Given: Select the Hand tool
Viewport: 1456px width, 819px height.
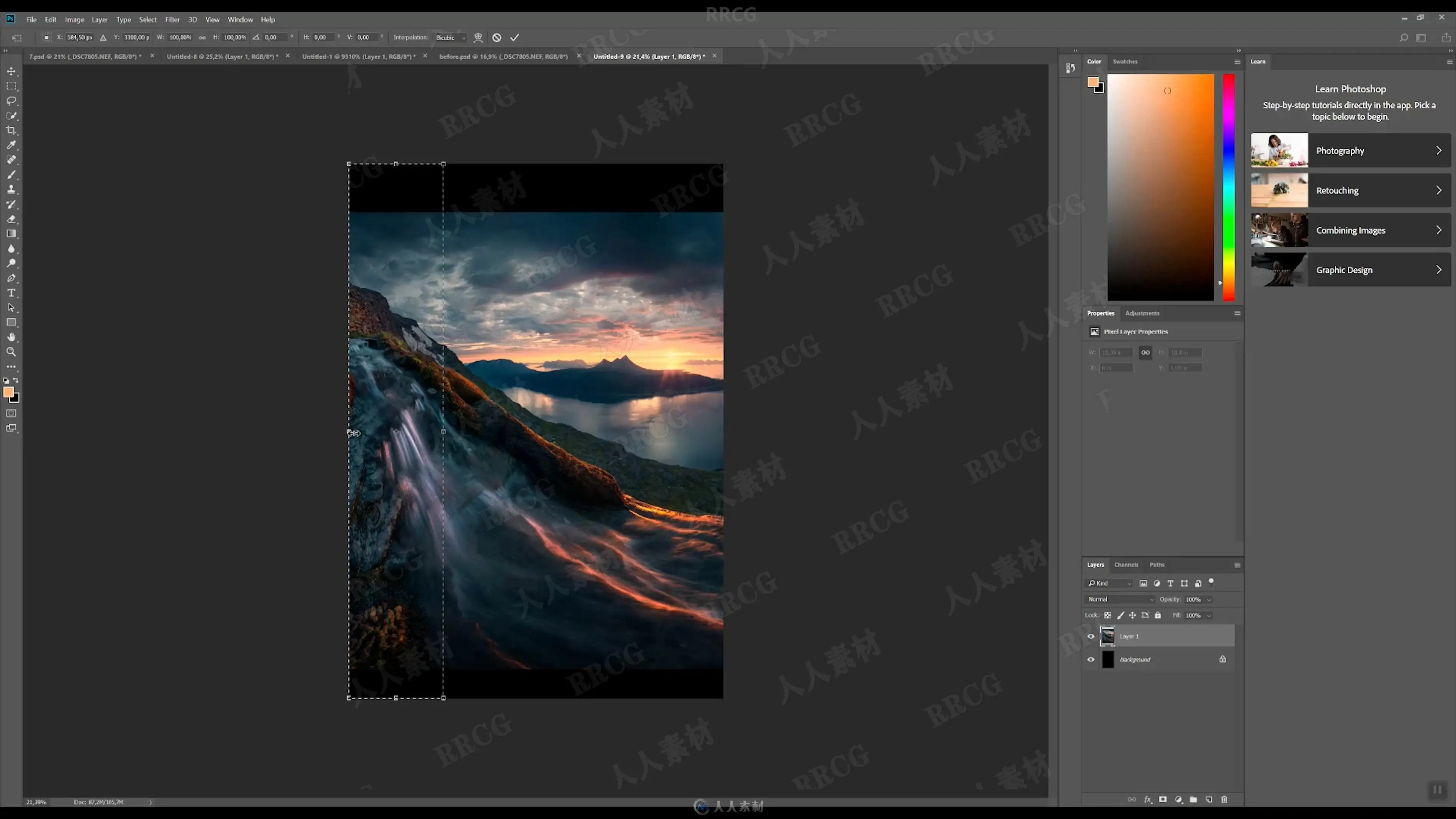Looking at the screenshot, I should coord(11,337).
